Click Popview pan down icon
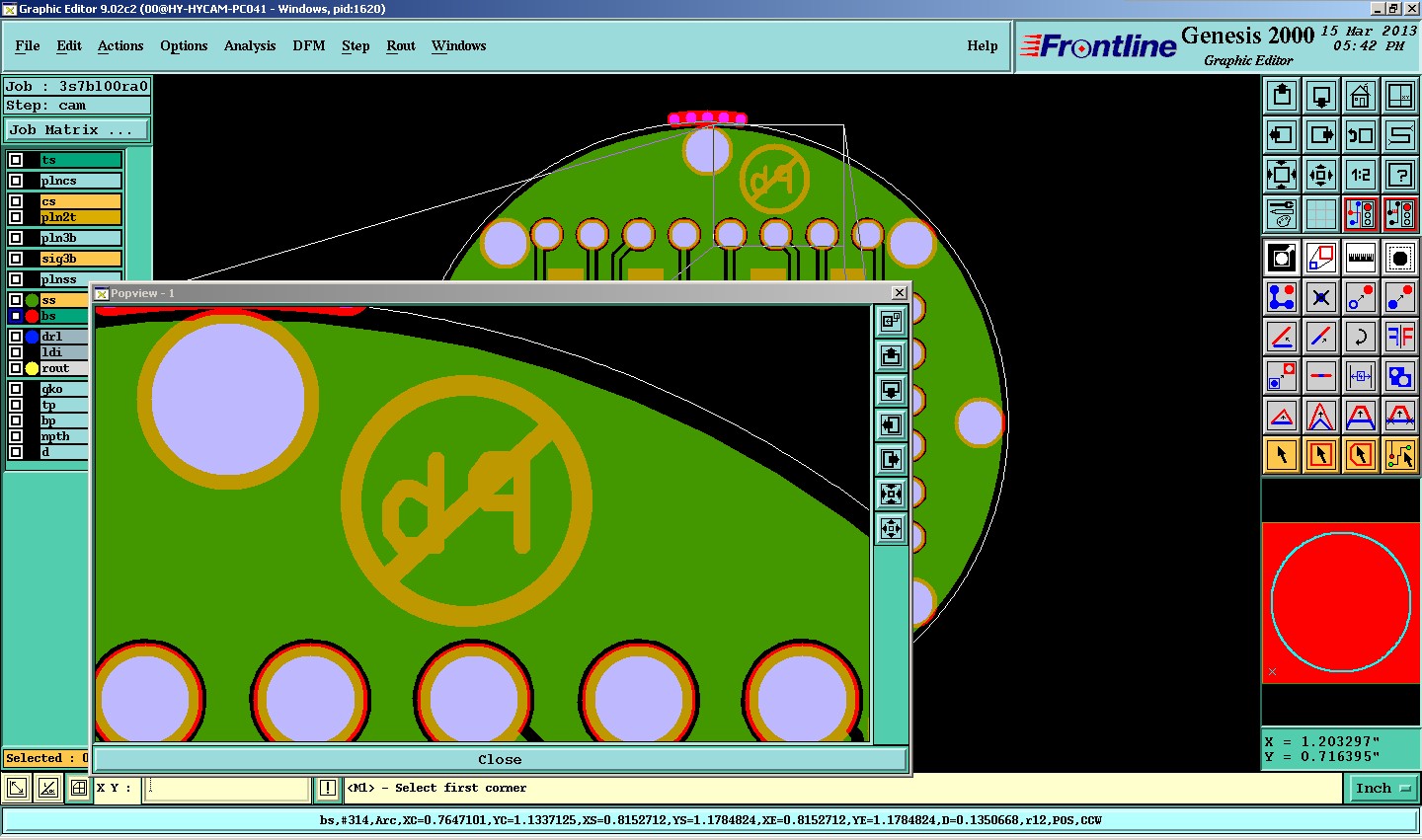 tap(891, 390)
